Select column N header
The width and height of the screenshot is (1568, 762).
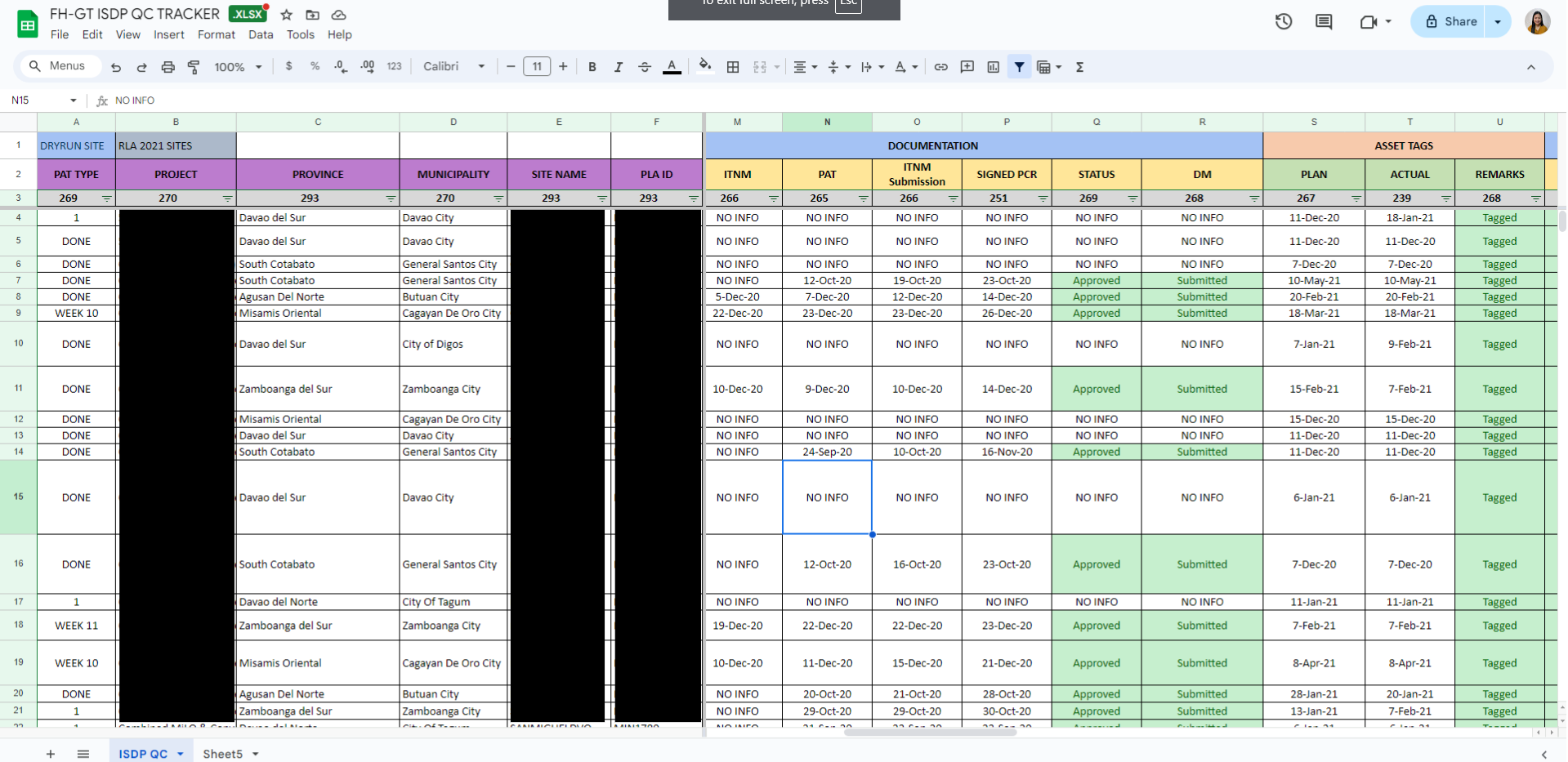tap(827, 122)
